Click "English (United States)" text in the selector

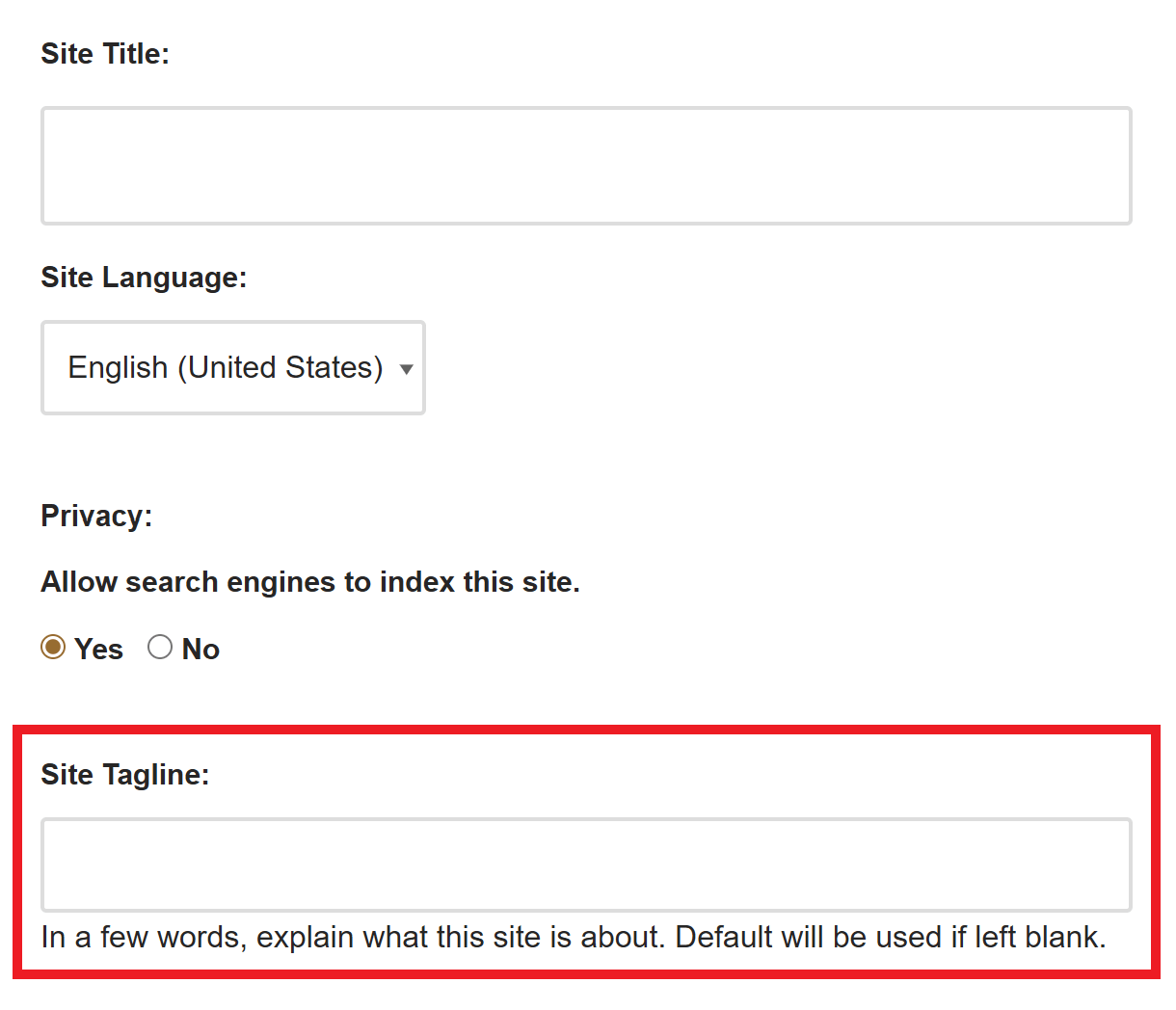pos(226,367)
